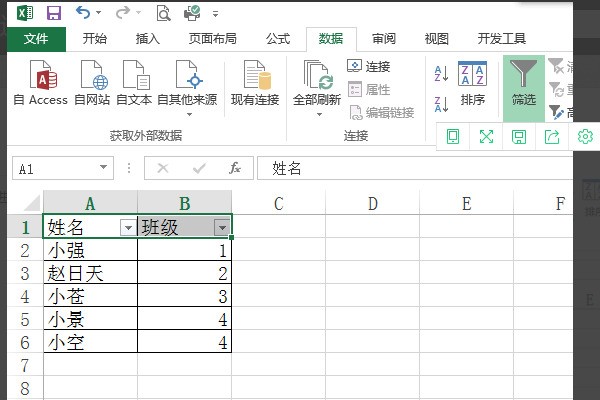This screenshot has width=600, height=400.
Task: Click the formula bar showing 姓名
Action: coord(415,168)
